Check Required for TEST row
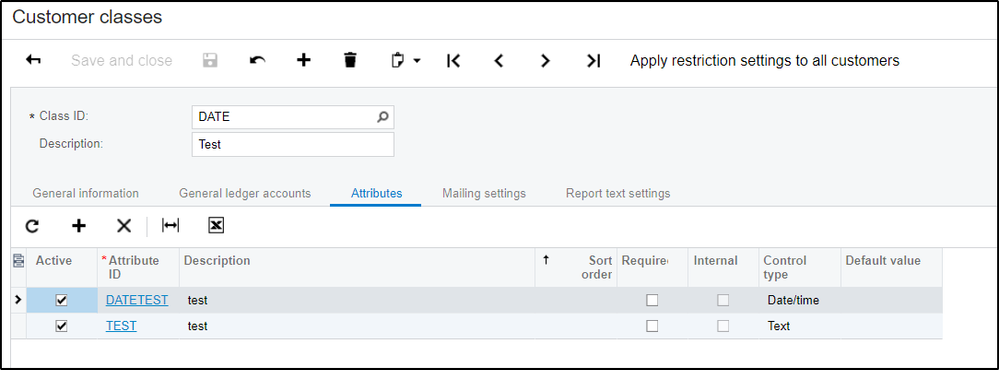 (652, 326)
